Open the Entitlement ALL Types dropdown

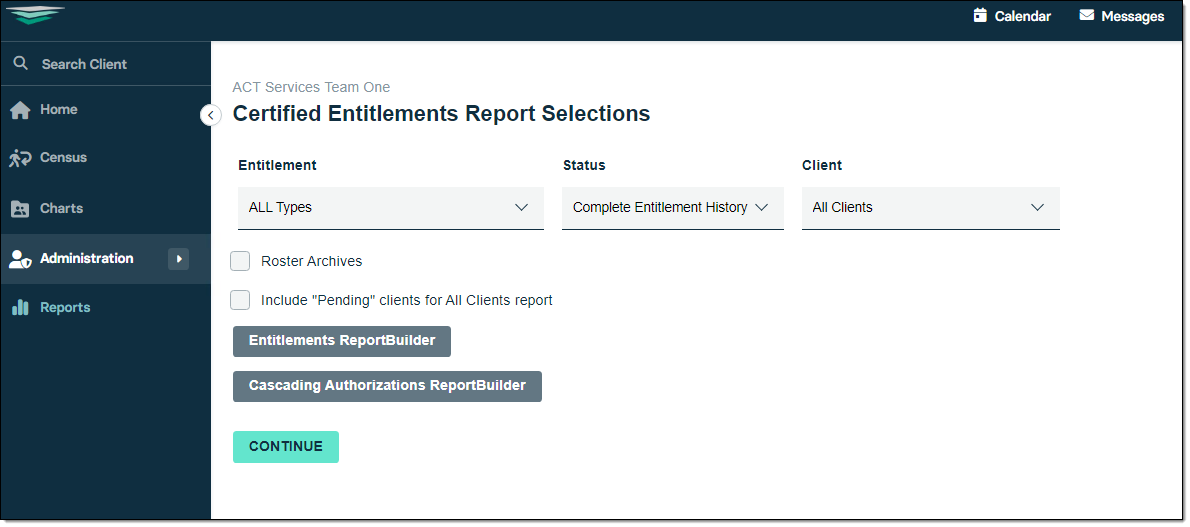point(391,208)
